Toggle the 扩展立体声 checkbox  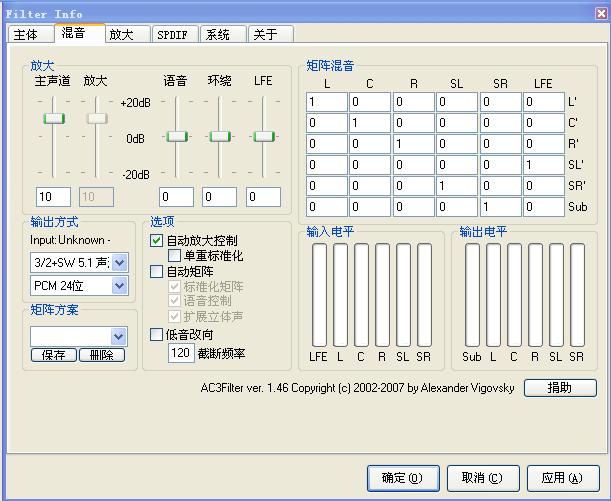[174, 316]
